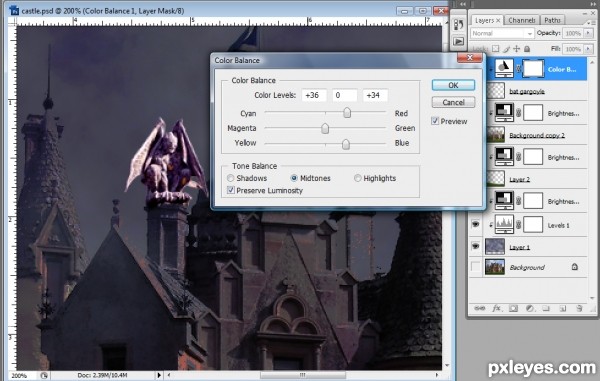This screenshot has width=600, height=381.
Task: Click Cancel in Color Balance dialog
Action: (x=453, y=102)
